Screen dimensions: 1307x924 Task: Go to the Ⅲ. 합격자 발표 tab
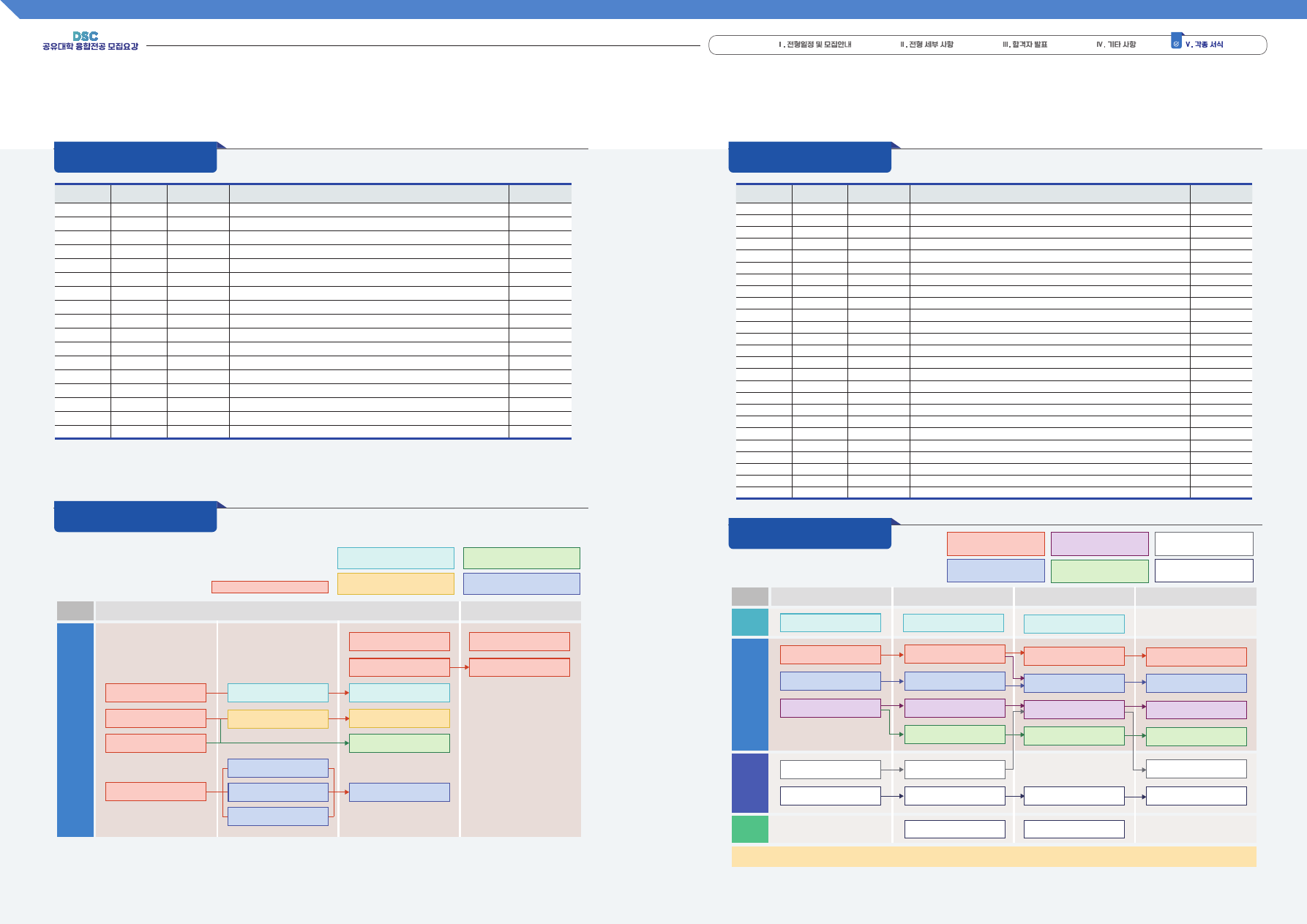[x=1025, y=45]
